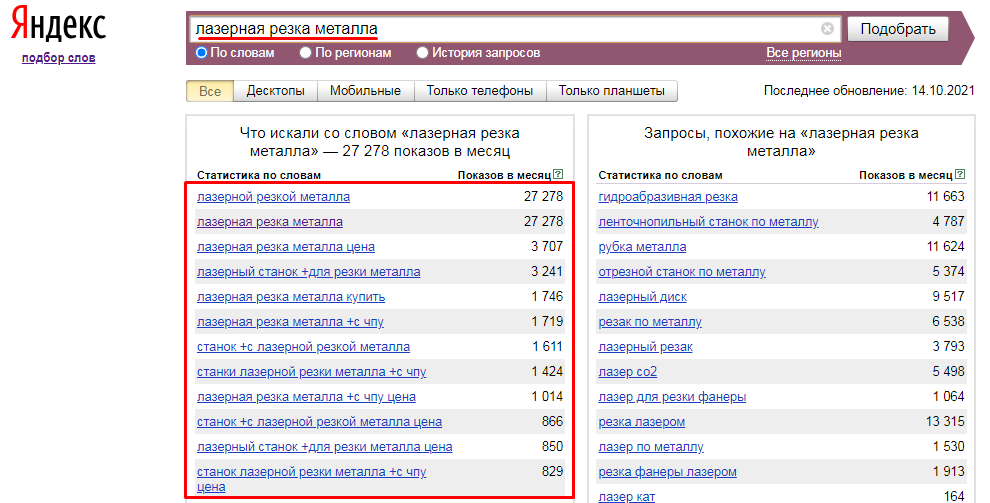This screenshot has height=503, width=990.
Task: Open 'лазерная резка металла цена' query link
Action: pos(286,247)
